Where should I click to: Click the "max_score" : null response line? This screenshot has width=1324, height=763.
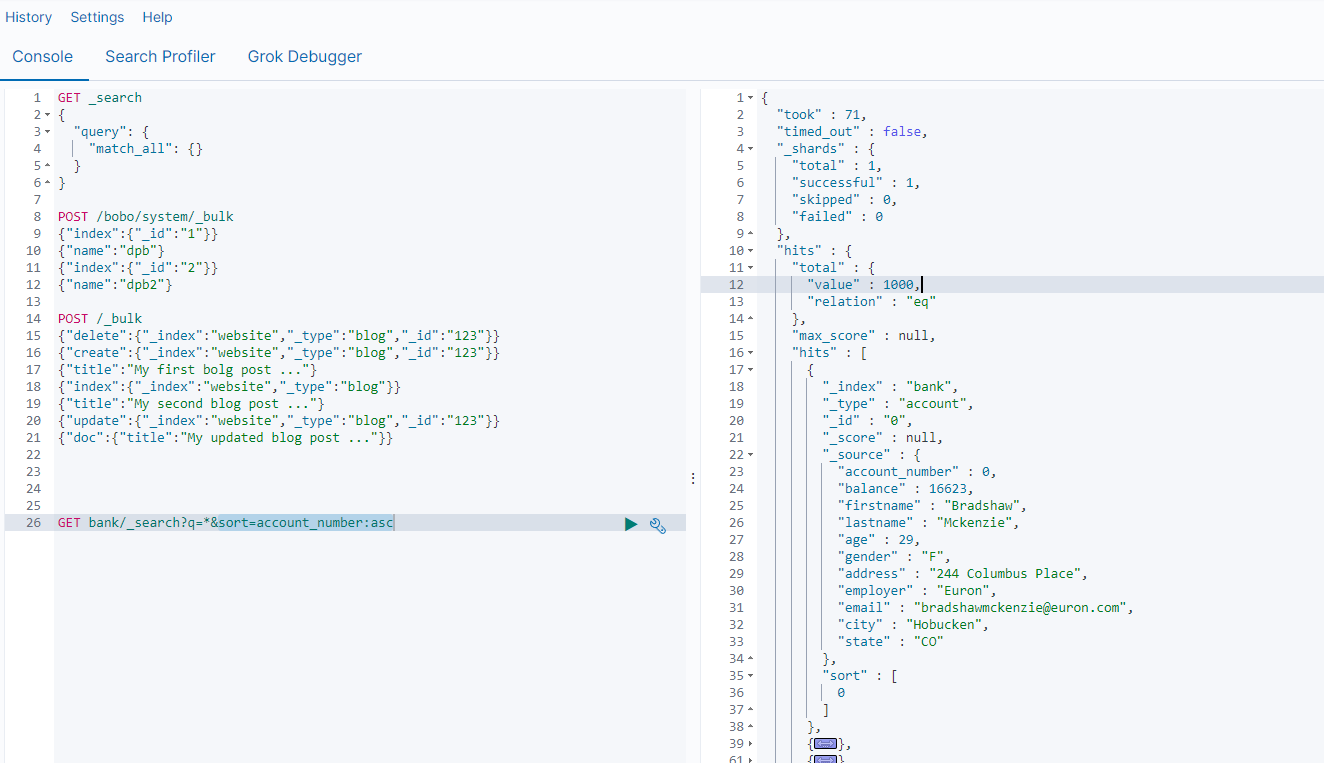tap(864, 336)
